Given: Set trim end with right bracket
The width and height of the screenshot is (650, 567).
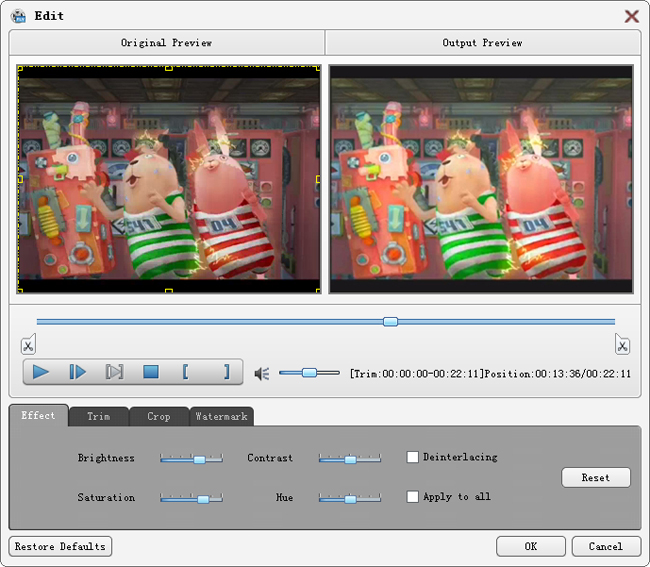Looking at the screenshot, I should click(226, 372).
